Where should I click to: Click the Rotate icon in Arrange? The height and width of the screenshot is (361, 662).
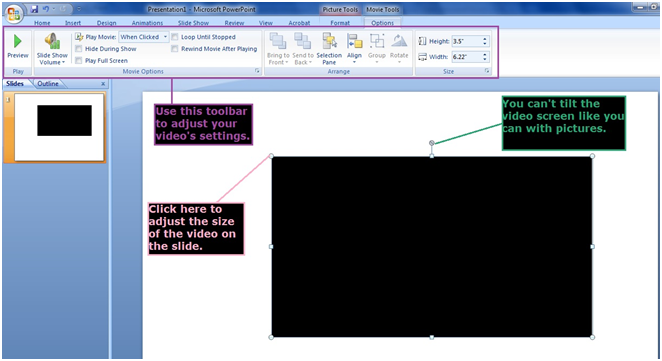[399, 42]
